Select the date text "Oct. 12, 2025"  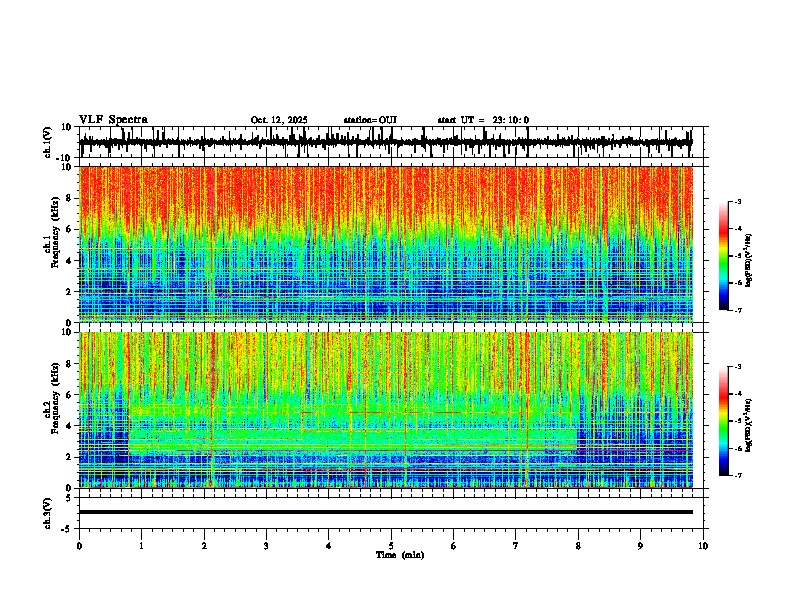point(279,120)
